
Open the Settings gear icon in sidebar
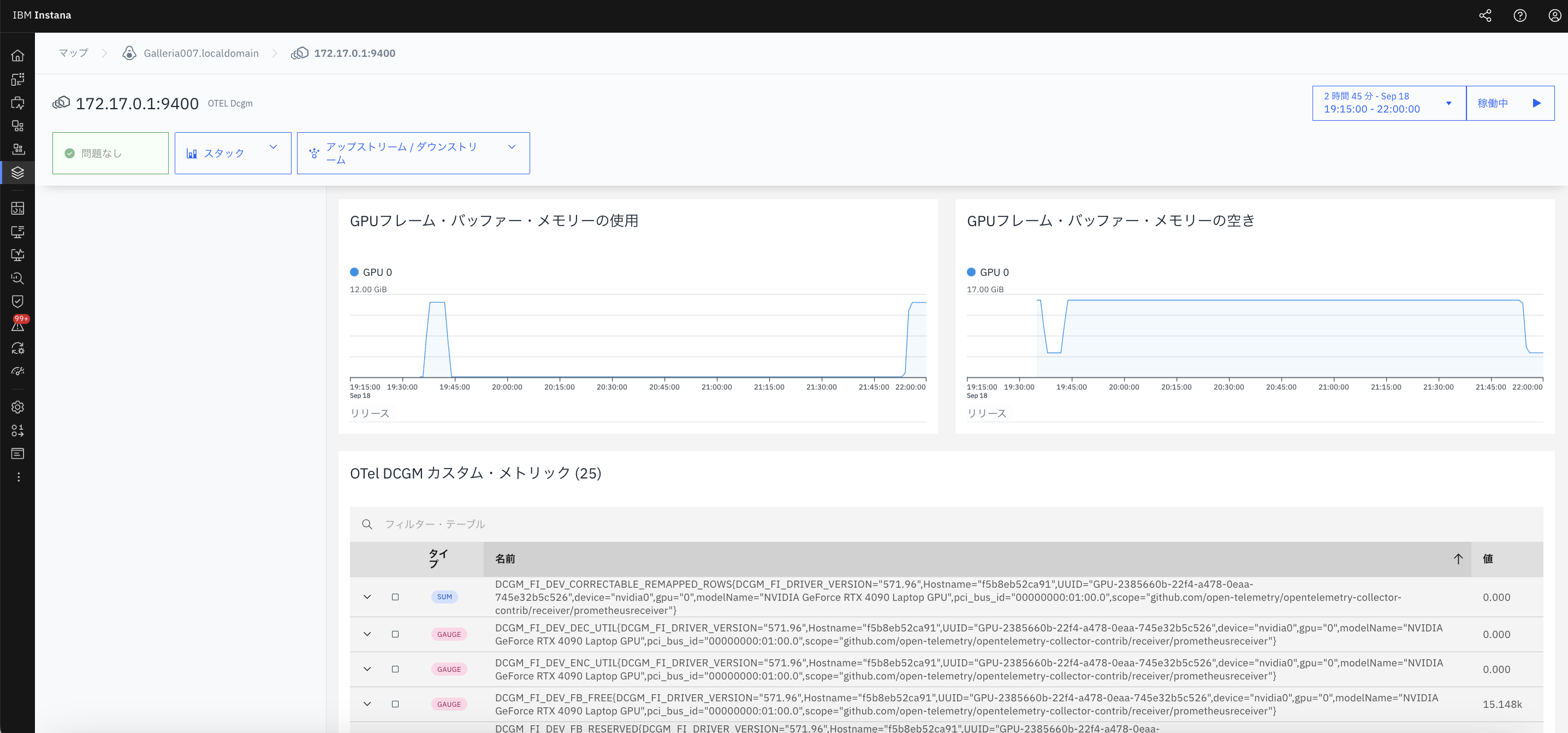coord(17,407)
